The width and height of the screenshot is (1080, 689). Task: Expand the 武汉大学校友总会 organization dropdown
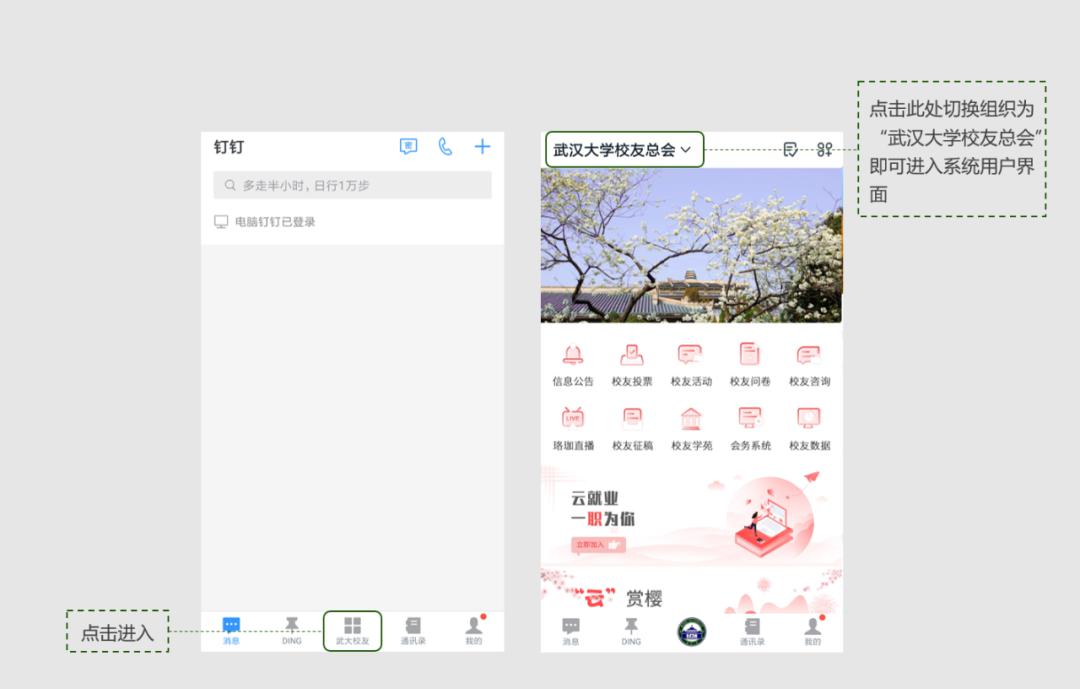coord(622,150)
